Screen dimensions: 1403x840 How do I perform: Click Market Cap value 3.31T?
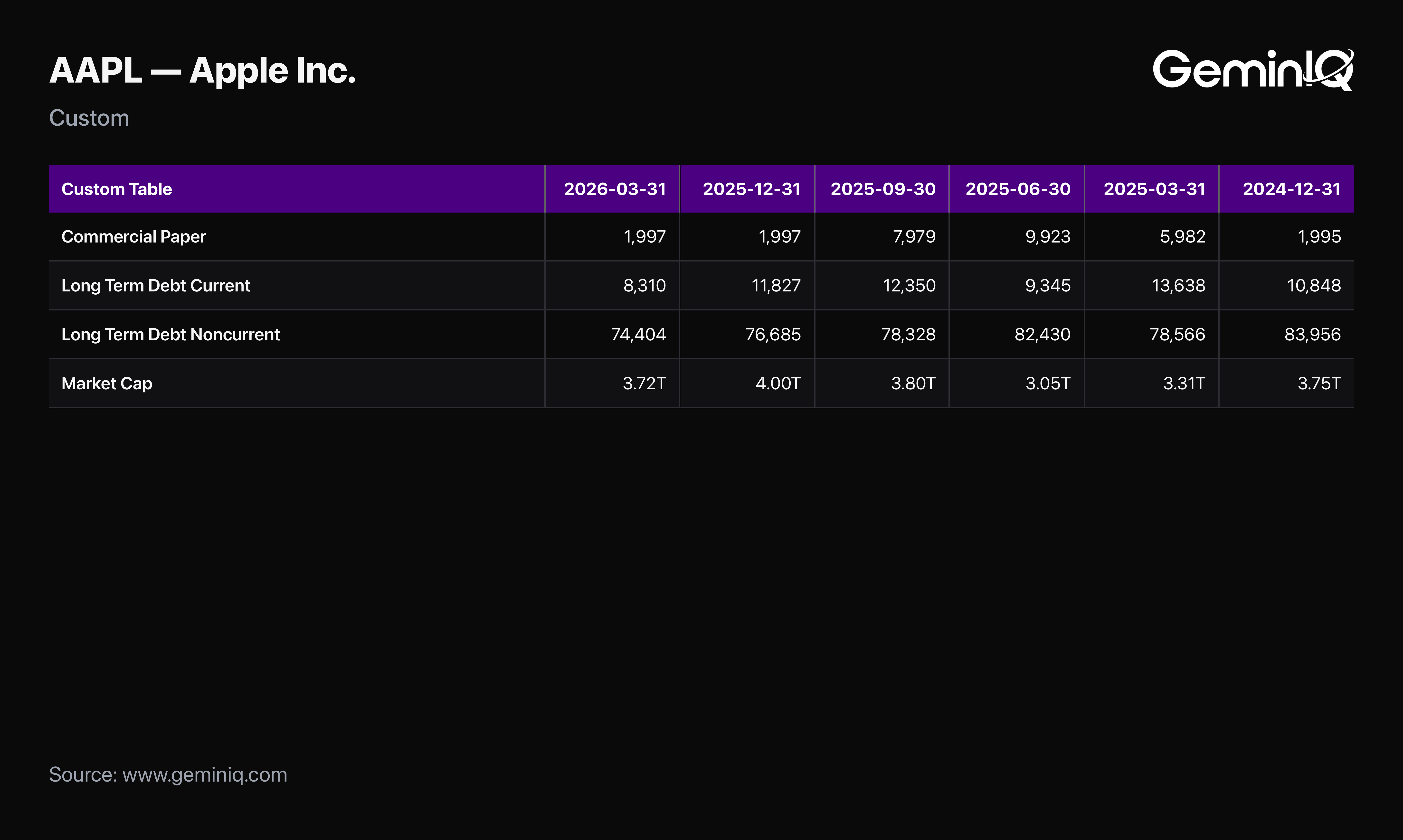coord(1185,383)
